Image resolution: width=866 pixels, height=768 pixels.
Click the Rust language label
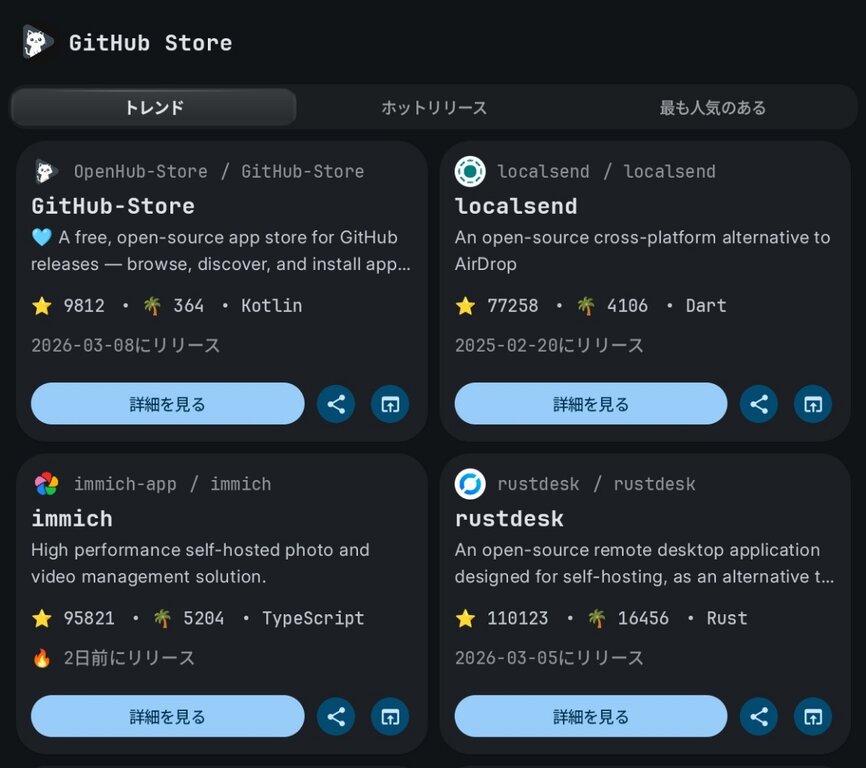(x=727, y=618)
